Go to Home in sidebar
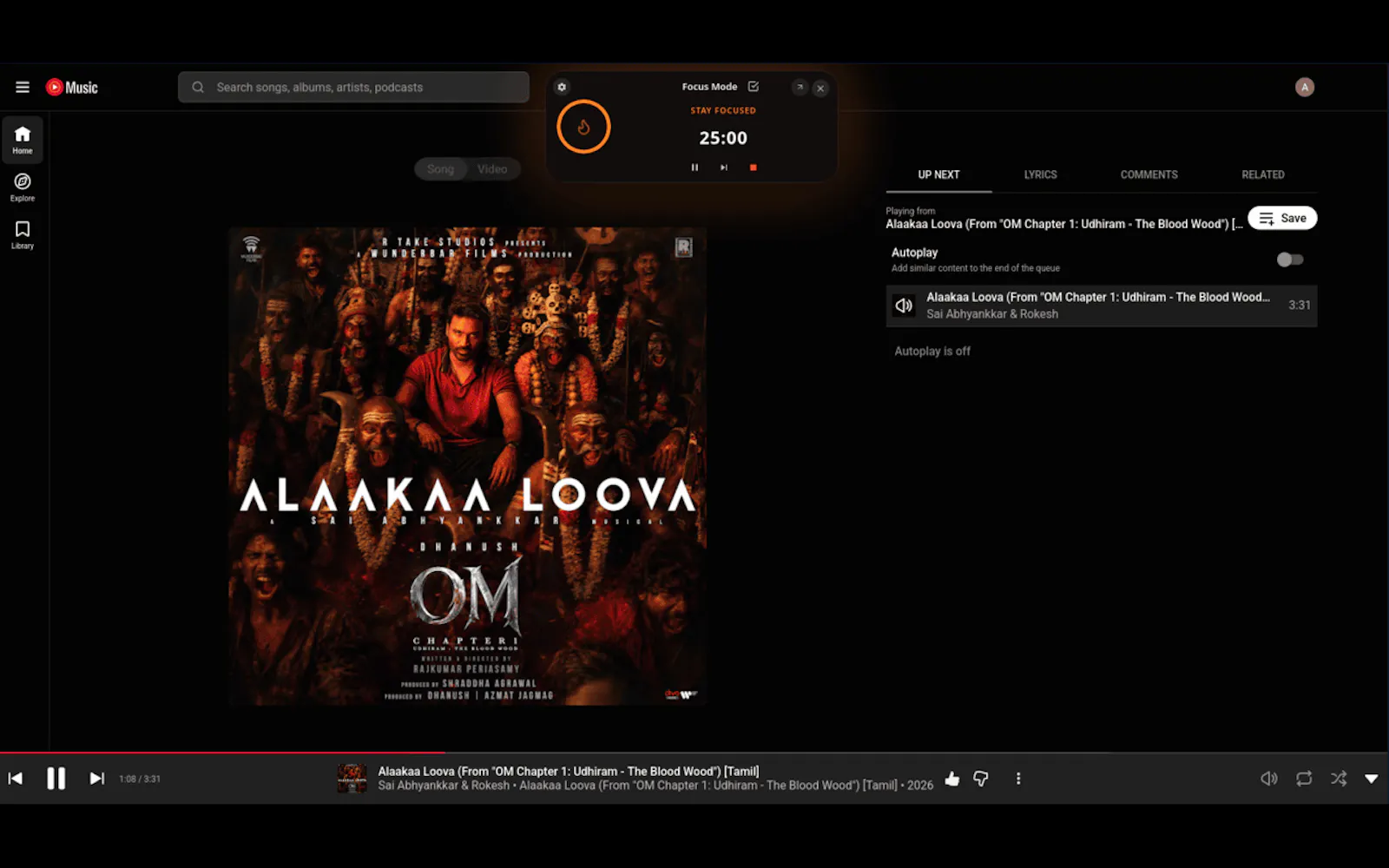This screenshot has height=868, width=1389. point(23,140)
